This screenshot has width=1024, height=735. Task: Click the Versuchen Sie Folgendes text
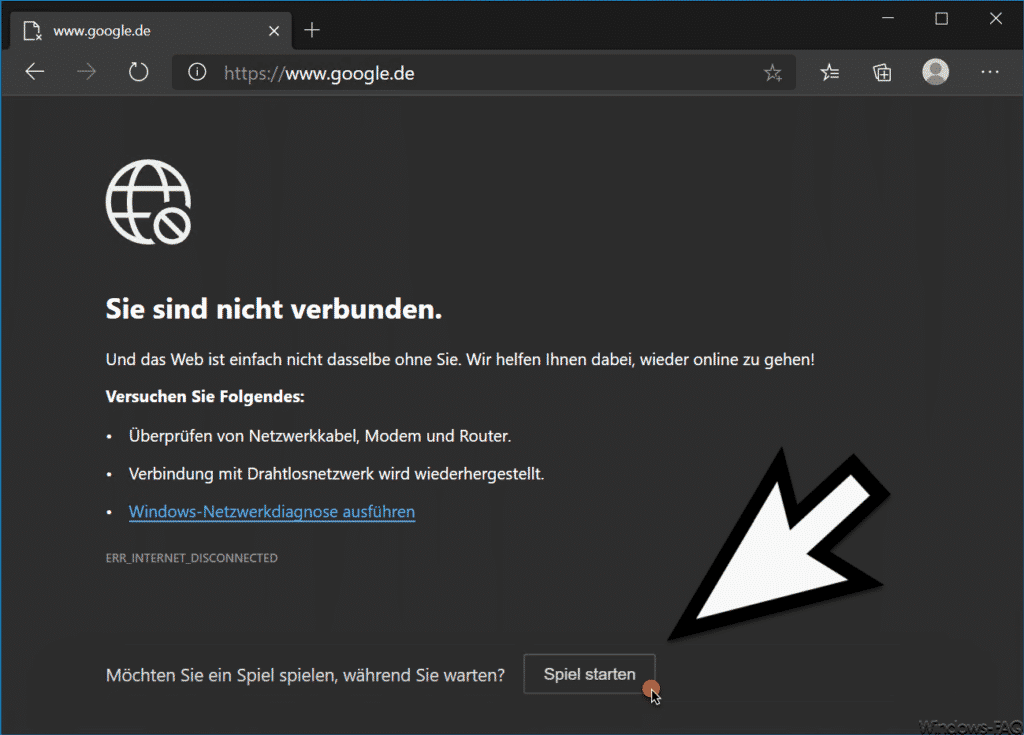click(205, 397)
